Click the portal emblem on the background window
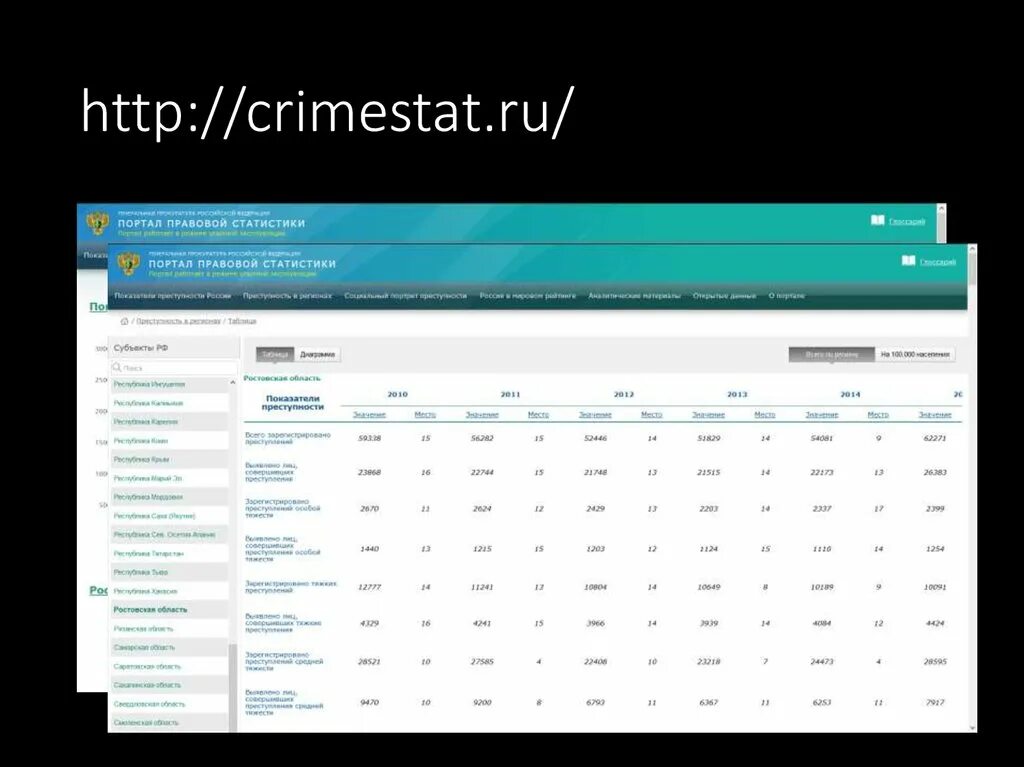This screenshot has width=1024, height=767. pyautogui.click(x=97, y=222)
